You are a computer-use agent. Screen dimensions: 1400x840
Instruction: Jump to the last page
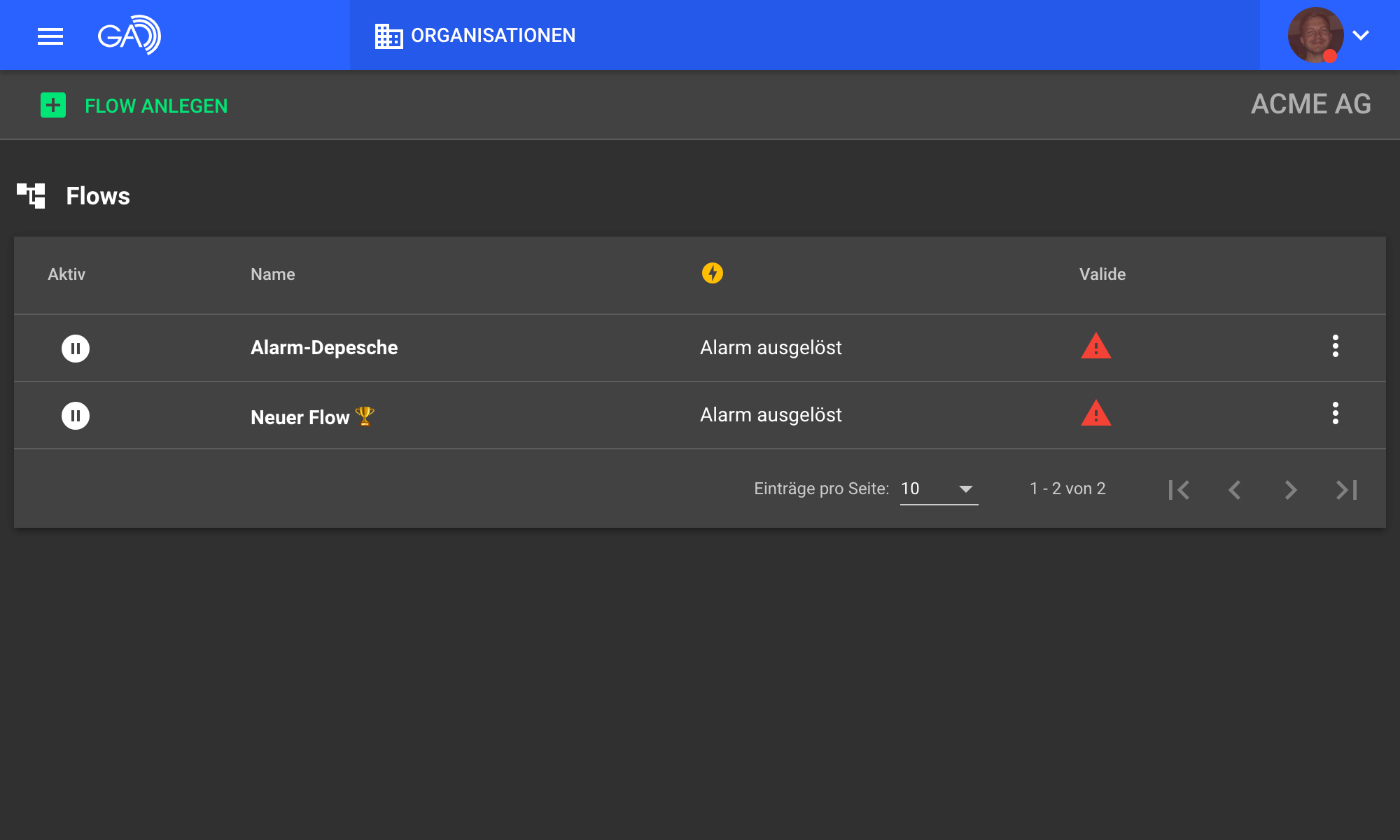click(x=1347, y=489)
